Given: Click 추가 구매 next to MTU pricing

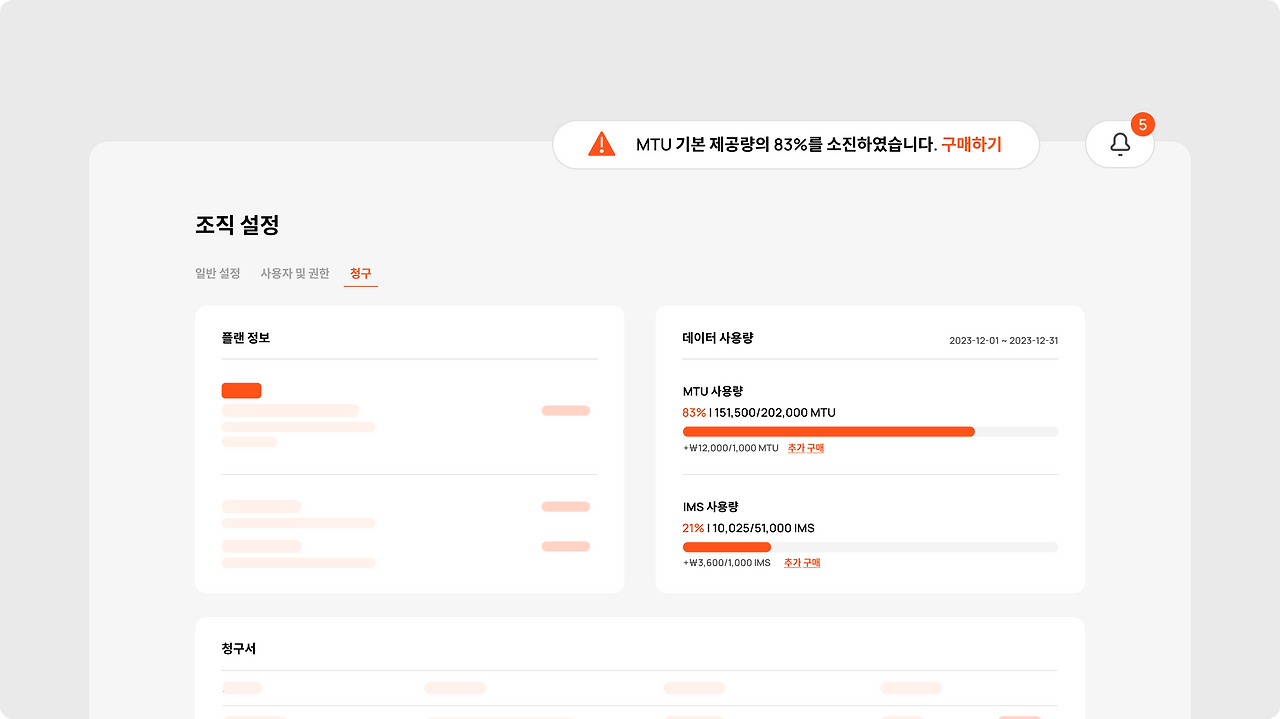Looking at the screenshot, I should click(x=805, y=448).
